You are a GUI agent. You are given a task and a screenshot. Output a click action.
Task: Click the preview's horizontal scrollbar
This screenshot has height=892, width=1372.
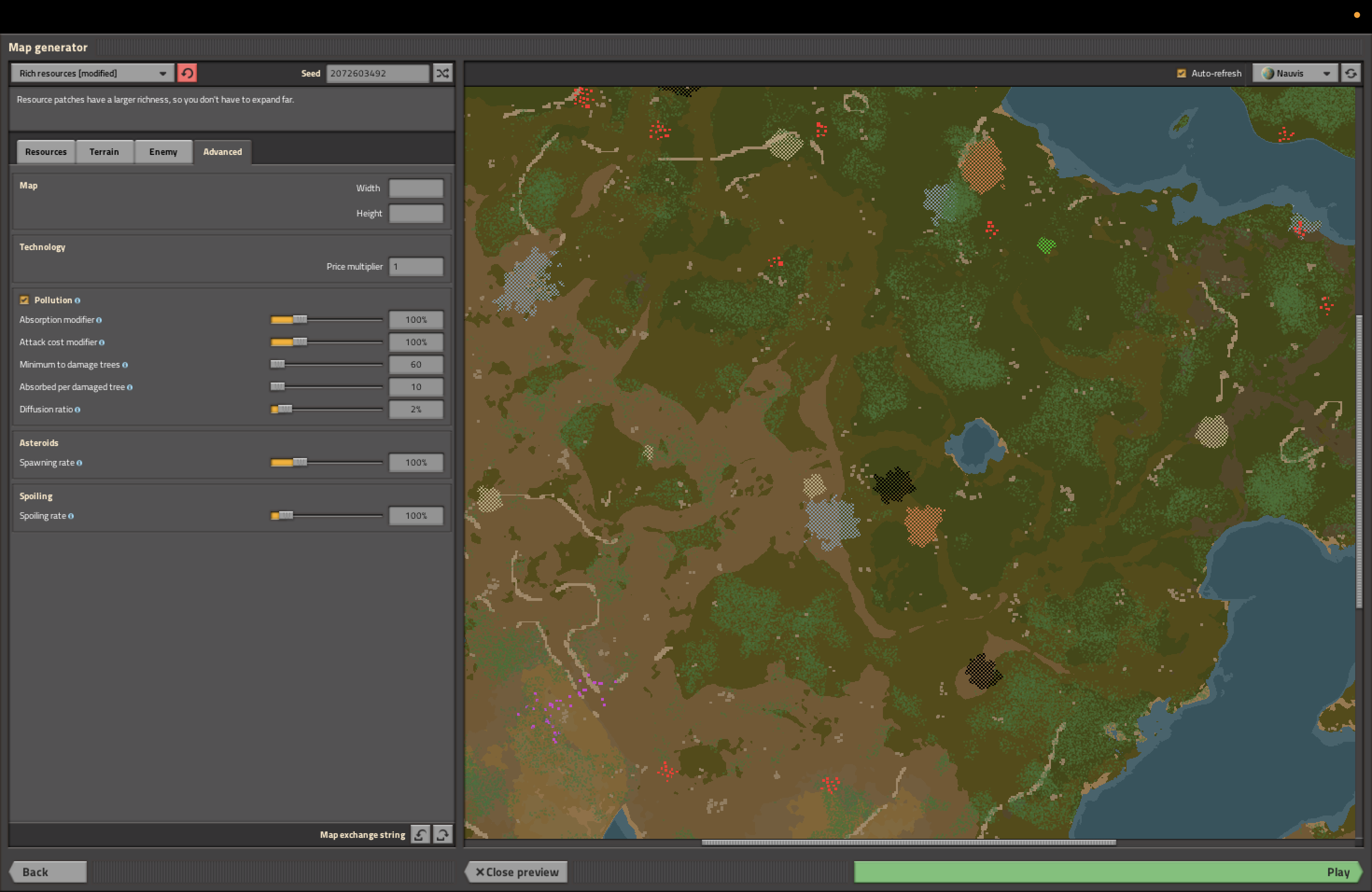point(909,843)
